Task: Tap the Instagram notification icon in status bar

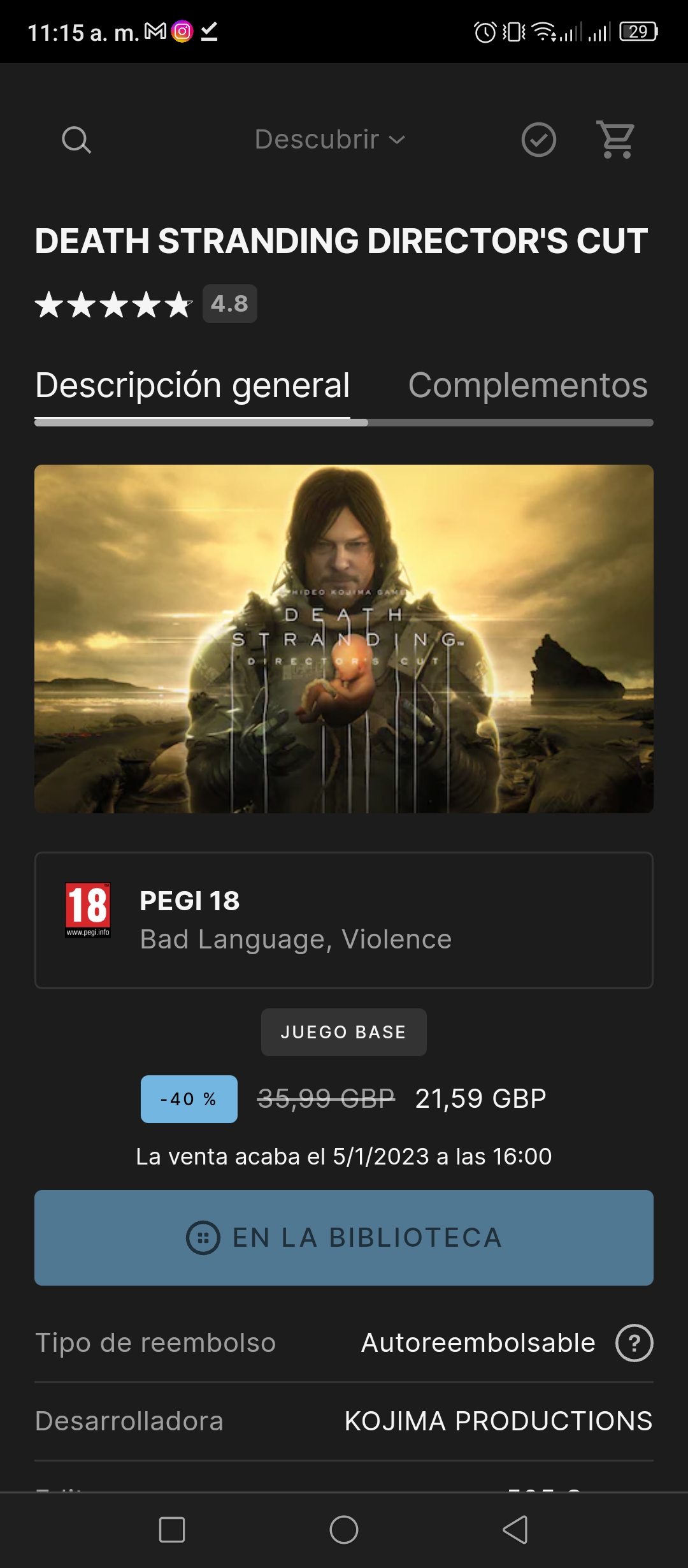Action: tap(182, 31)
